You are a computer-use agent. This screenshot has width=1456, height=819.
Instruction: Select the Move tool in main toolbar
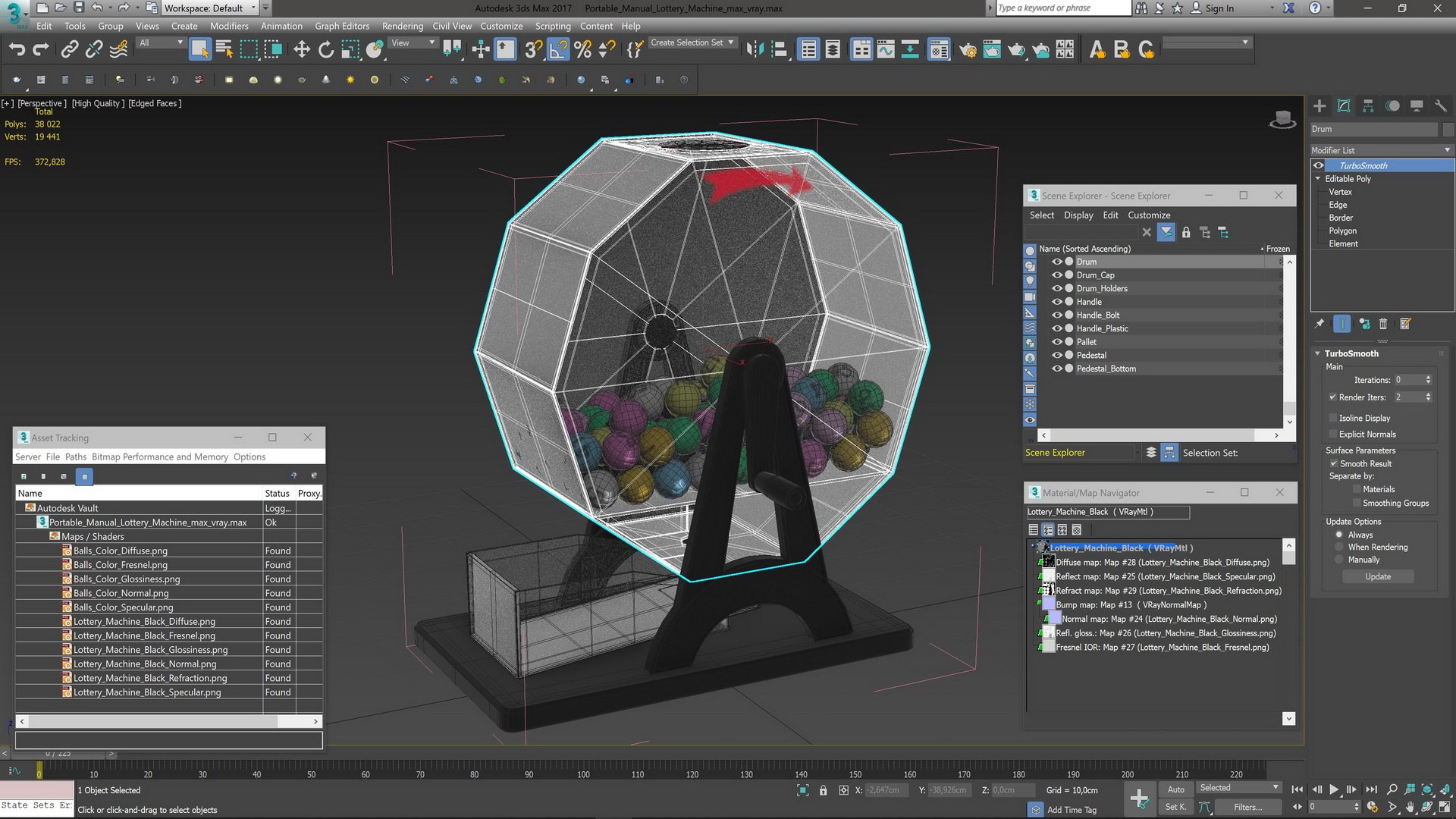302,50
